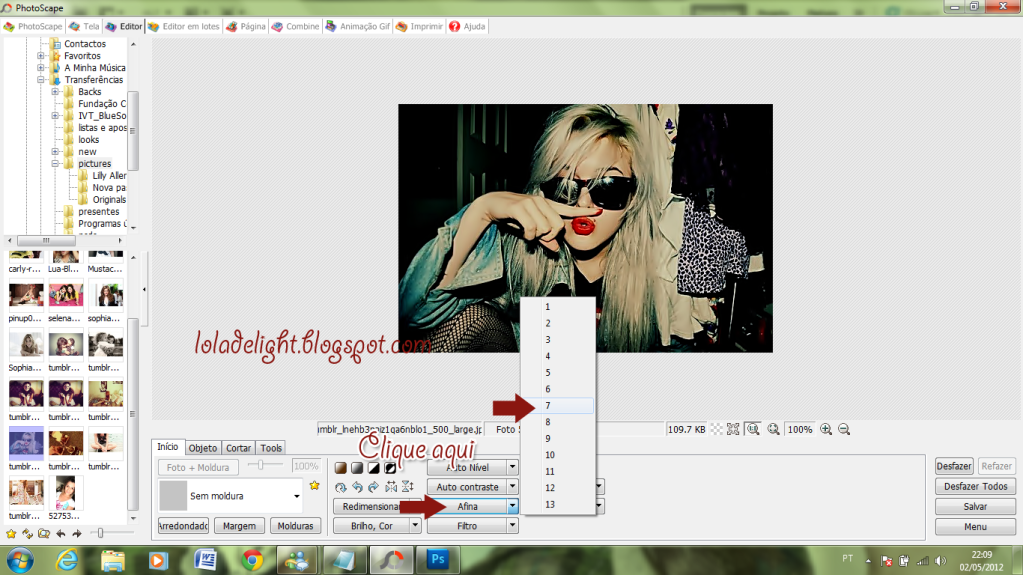The image size is (1023, 575).
Task: Click the Desfazer Todos button
Action: click(x=975, y=486)
